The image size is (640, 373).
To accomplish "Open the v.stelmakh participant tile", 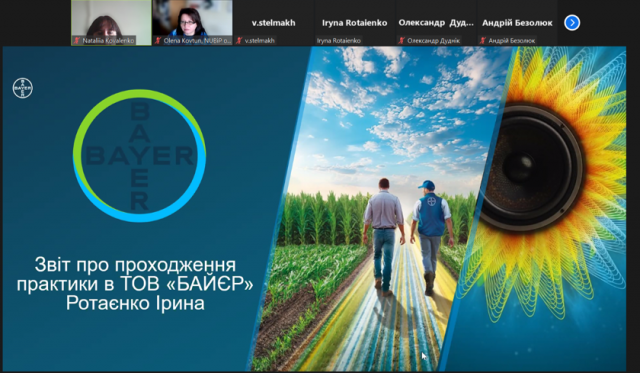I will [x=273, y=22].
